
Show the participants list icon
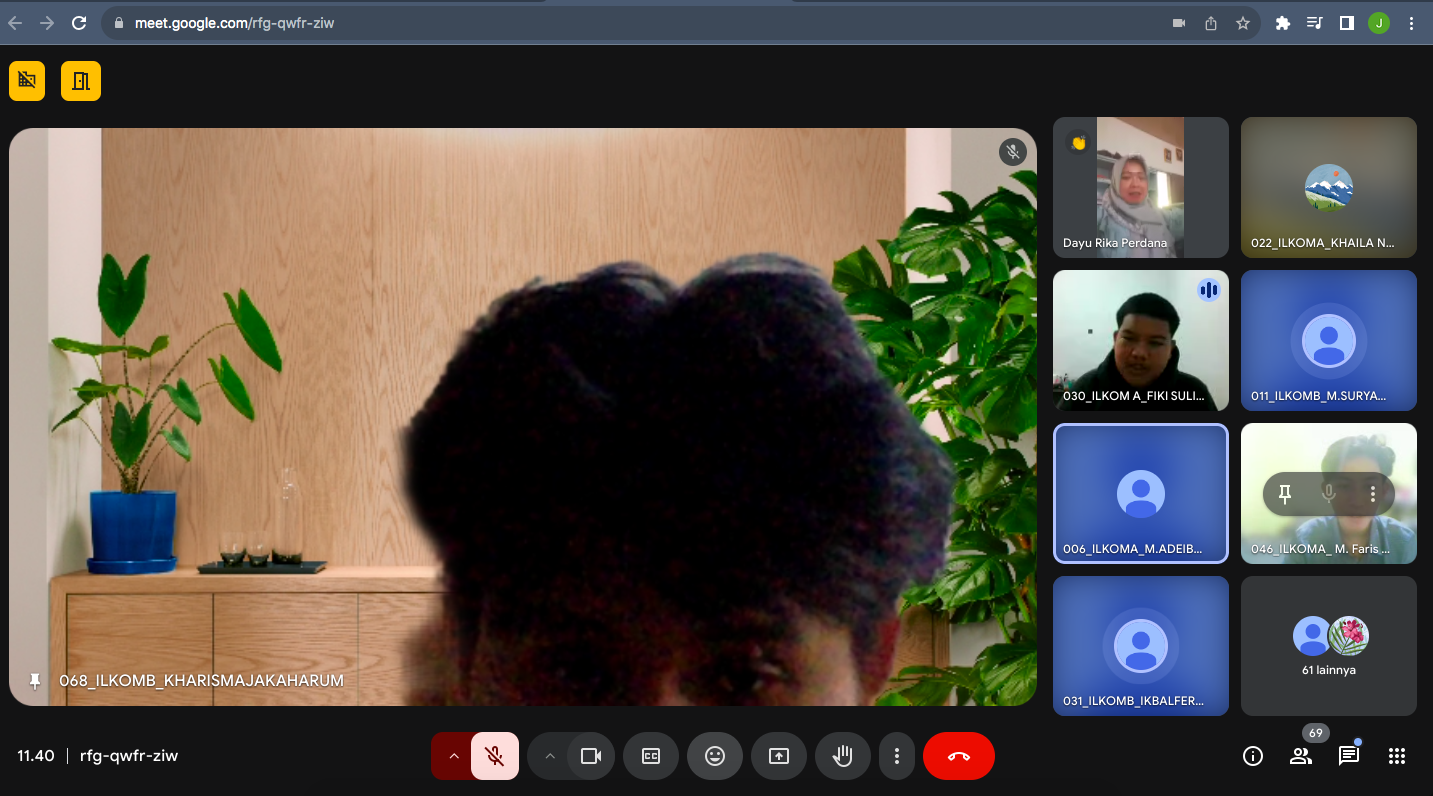1300,756
